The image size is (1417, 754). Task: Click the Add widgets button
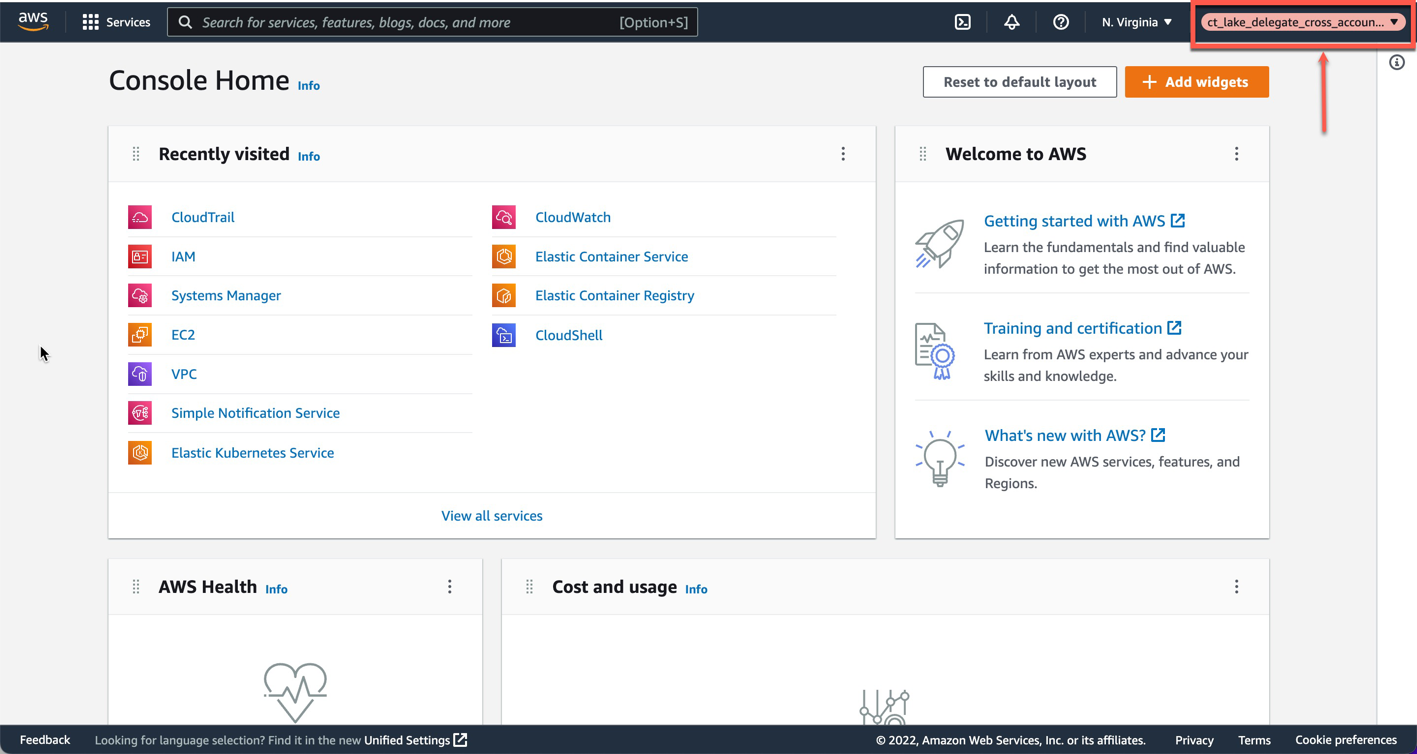1197,82
